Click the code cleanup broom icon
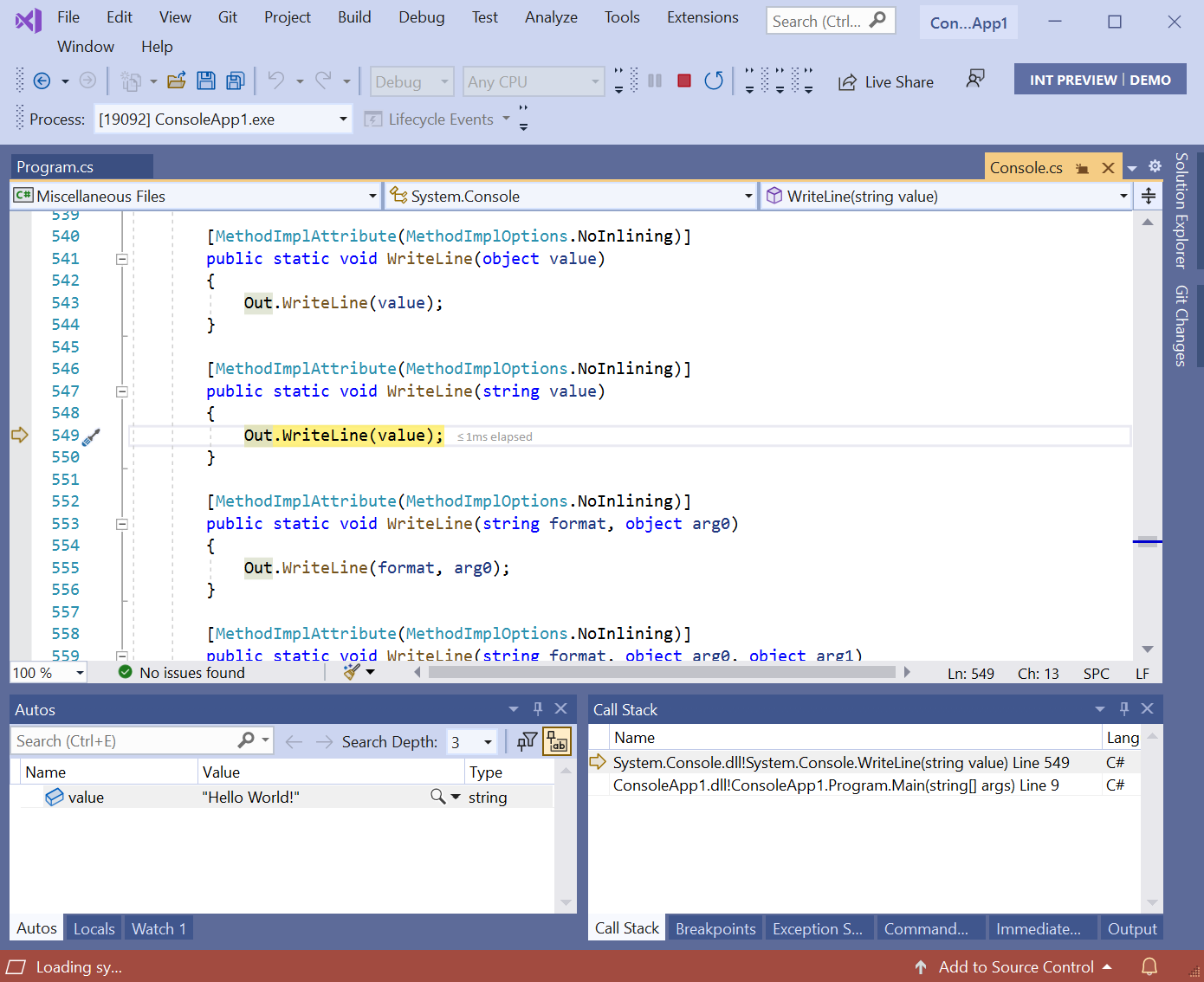The height and width of the screenshot is (982, 1204). pyautogui.click(x=352, y=672)
